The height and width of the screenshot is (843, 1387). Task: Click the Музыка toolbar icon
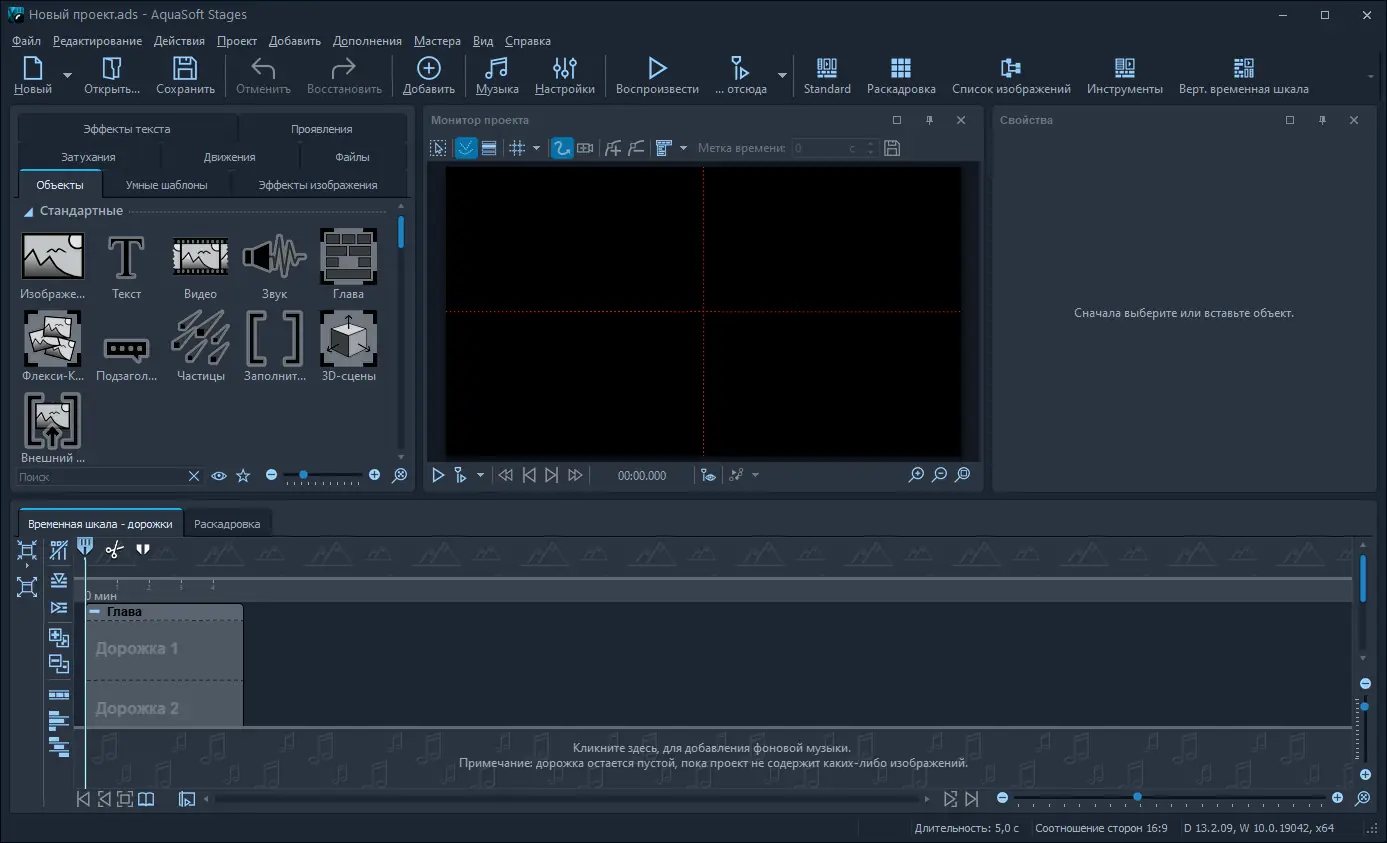click(496, 75)
